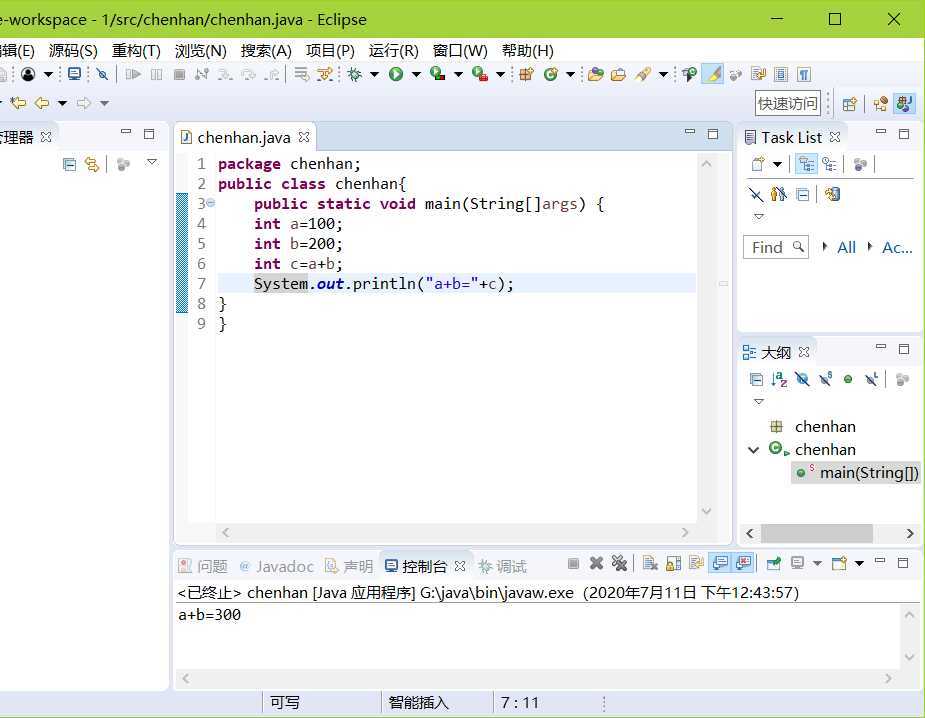This screenshot has width=925, height=718.
Task: Click the editor vertical scroll down arrow
Action: click(706, 511)
